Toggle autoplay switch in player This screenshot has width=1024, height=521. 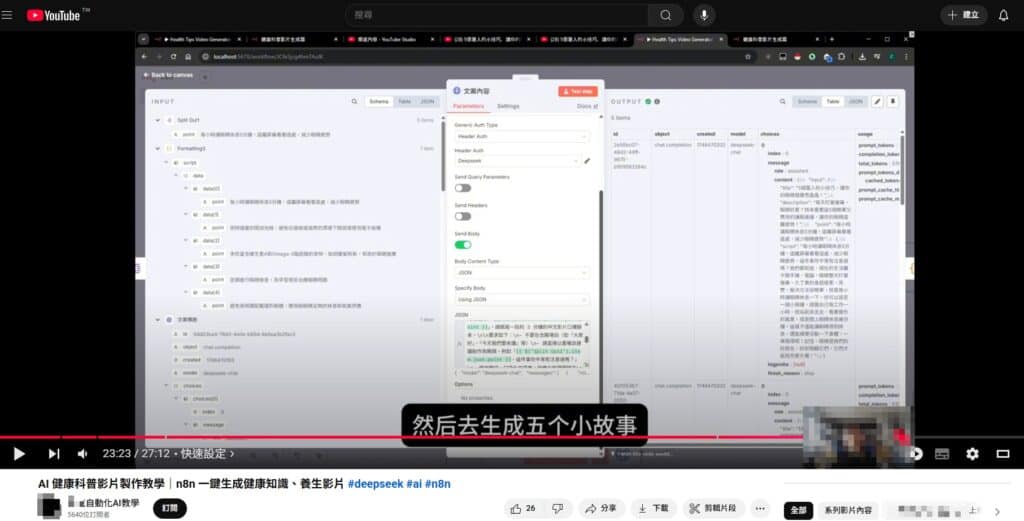tap(912, 453)
